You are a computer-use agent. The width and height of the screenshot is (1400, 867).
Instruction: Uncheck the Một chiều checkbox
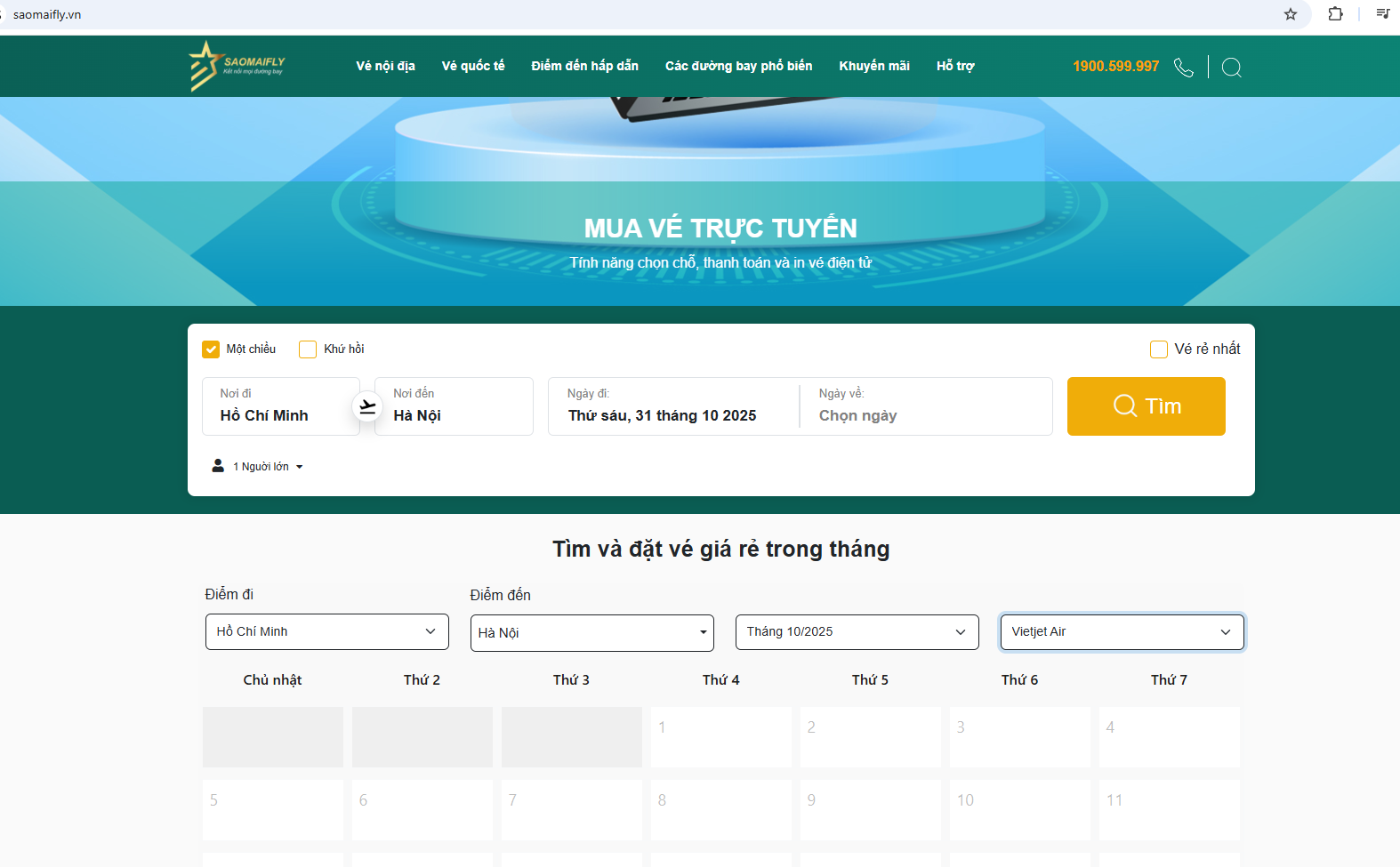[211, 349]
